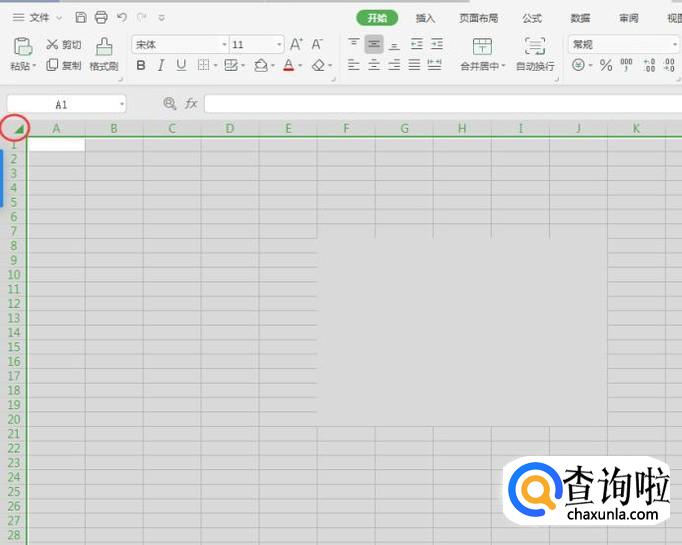Click the font color A swatch
The image size is (682, 545).
click(287, 66)
